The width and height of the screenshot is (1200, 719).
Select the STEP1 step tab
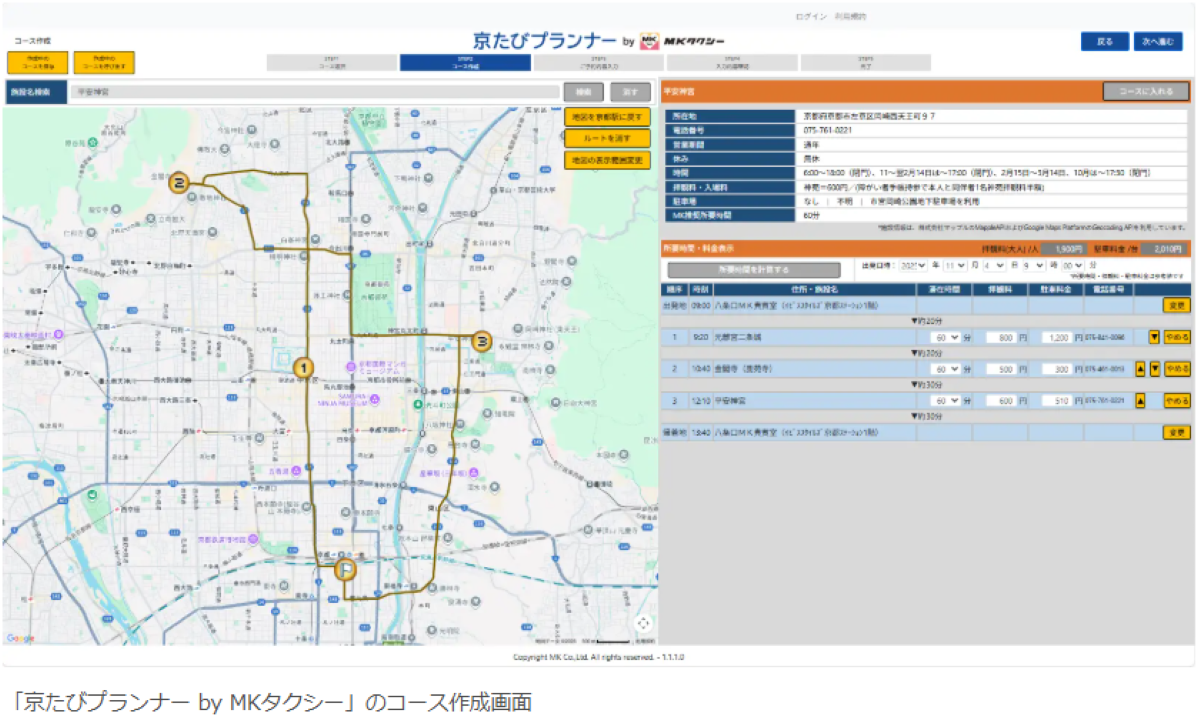point(332,63)
